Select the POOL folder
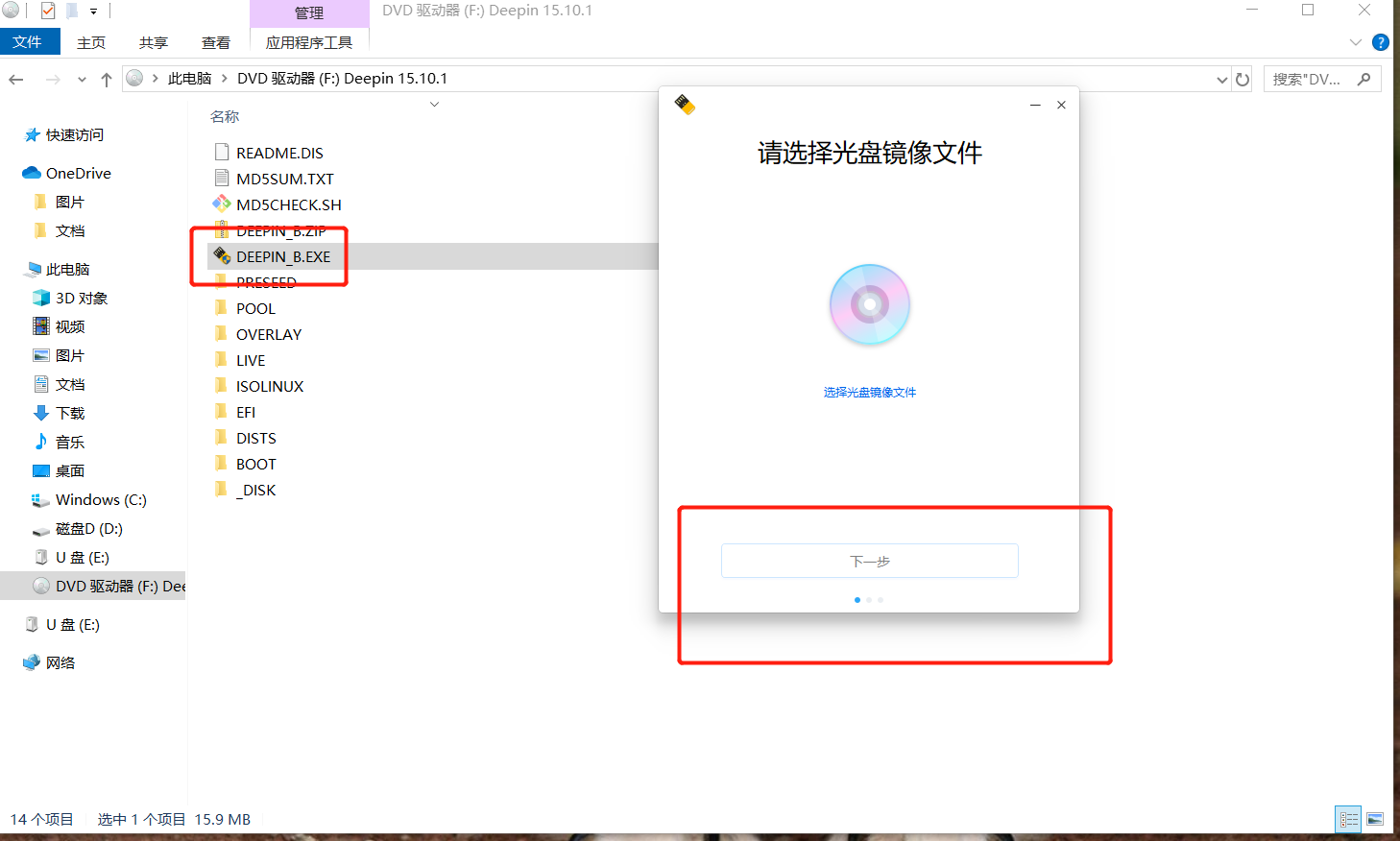The width and height of the screenshot is (1400, 841). tap(255, 308)
